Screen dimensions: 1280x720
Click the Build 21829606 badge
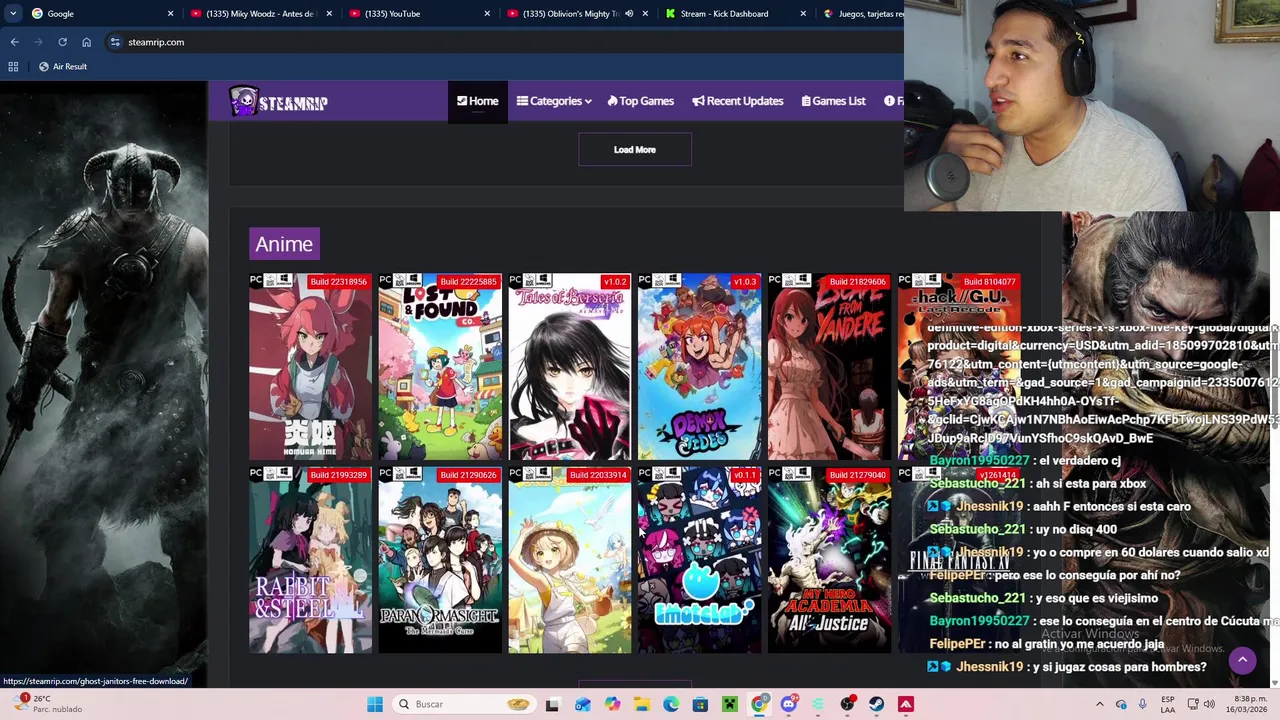[x=858, y=282]
